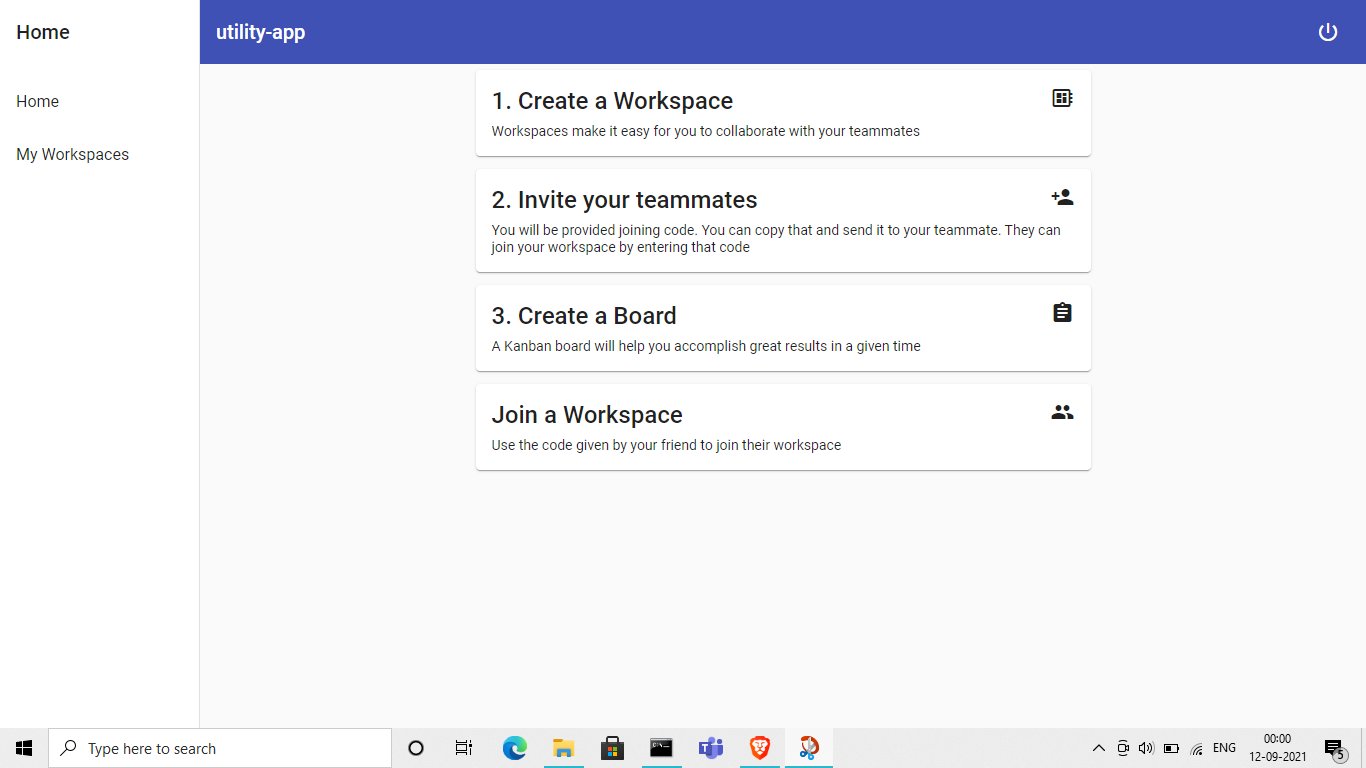Select the clipboard icon on Create a Board

tap(1062, 312)
